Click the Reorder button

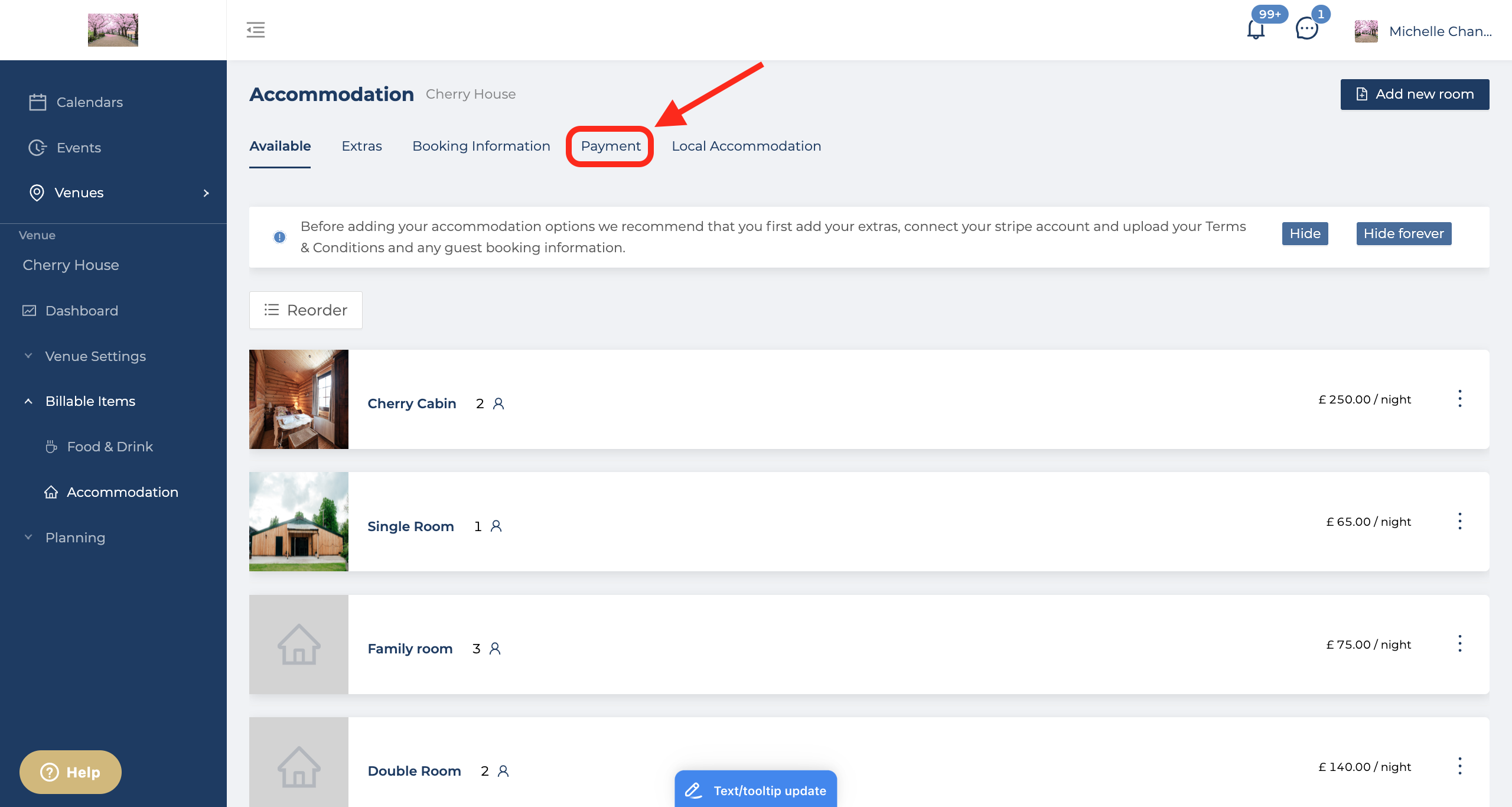tap(305, 310)
